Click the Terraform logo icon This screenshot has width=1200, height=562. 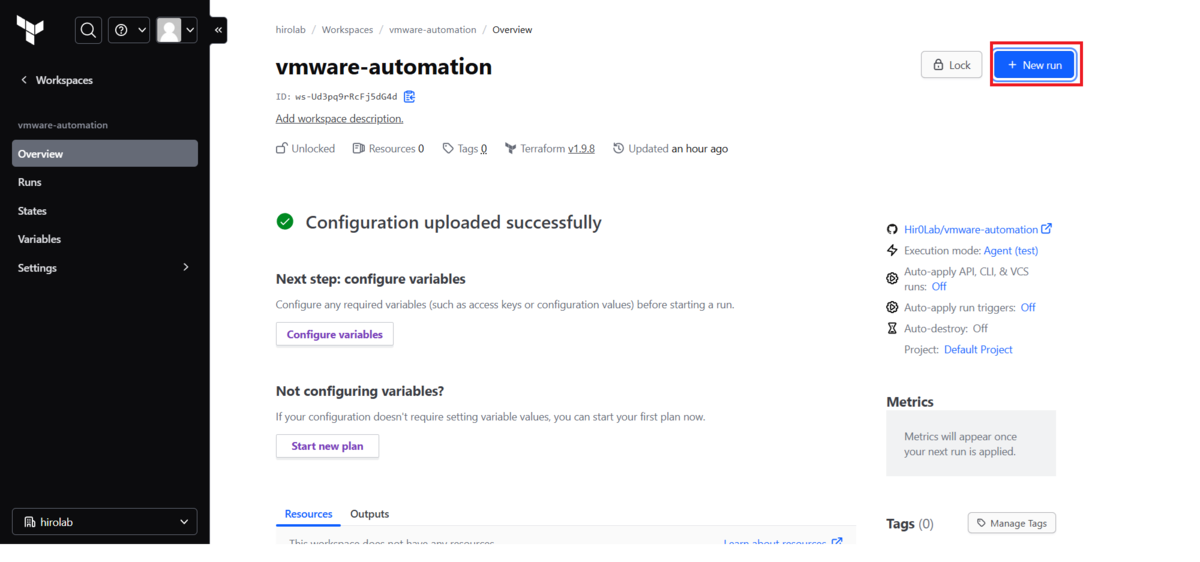click(x=30, y=30)
